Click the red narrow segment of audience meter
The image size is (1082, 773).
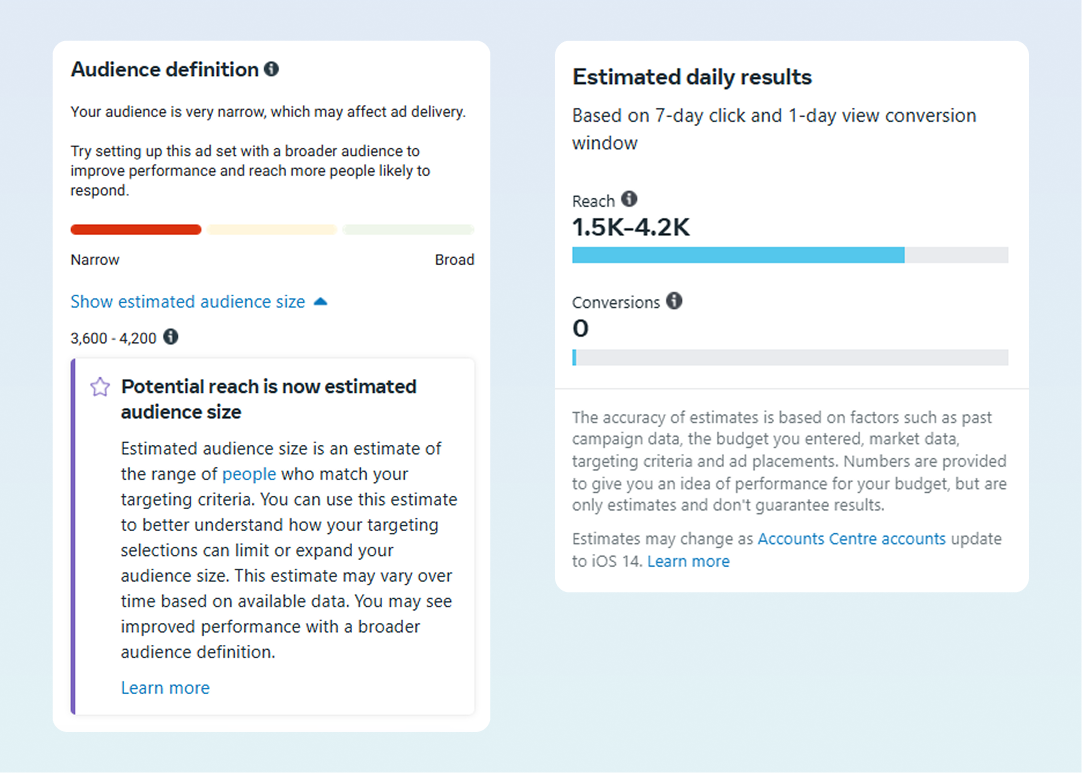pos(136,230)
